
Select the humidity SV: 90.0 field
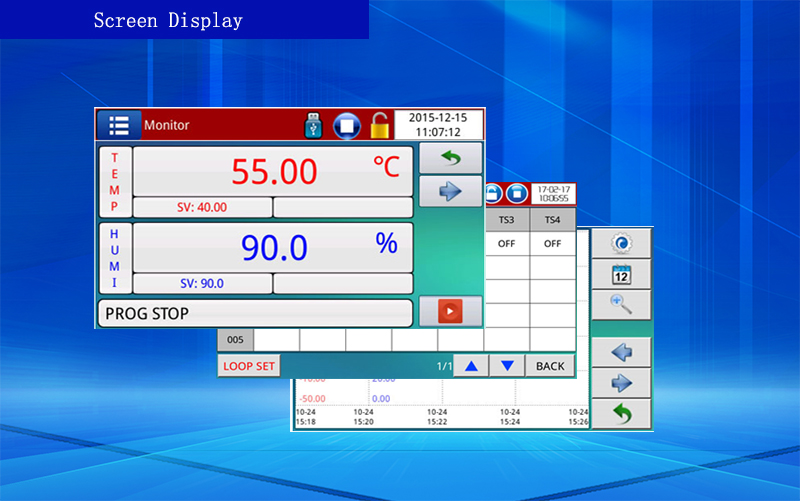tap(203, 283)
